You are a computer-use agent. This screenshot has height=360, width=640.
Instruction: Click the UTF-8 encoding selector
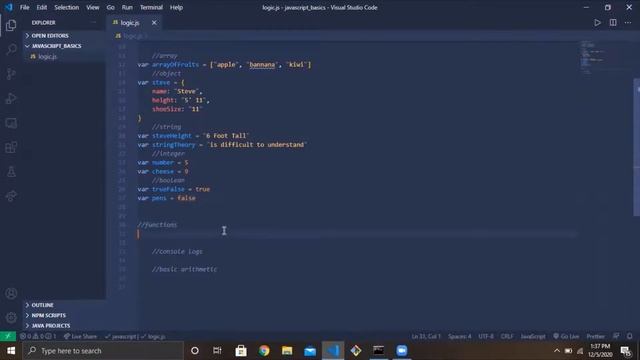pyautogui.click(x=486, y=336)
